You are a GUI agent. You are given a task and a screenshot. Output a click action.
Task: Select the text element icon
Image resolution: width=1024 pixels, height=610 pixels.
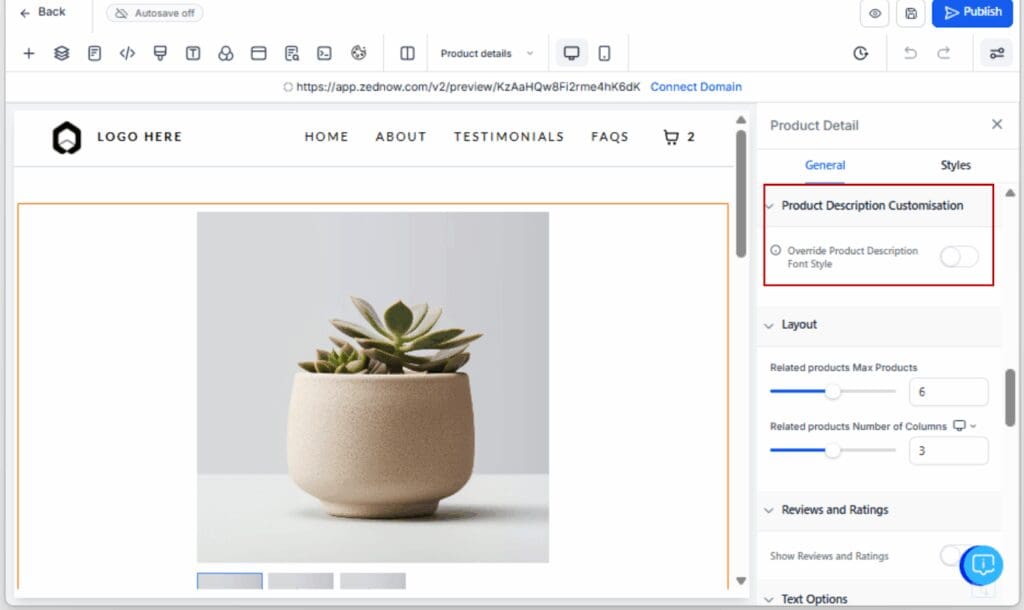[192, 52]
